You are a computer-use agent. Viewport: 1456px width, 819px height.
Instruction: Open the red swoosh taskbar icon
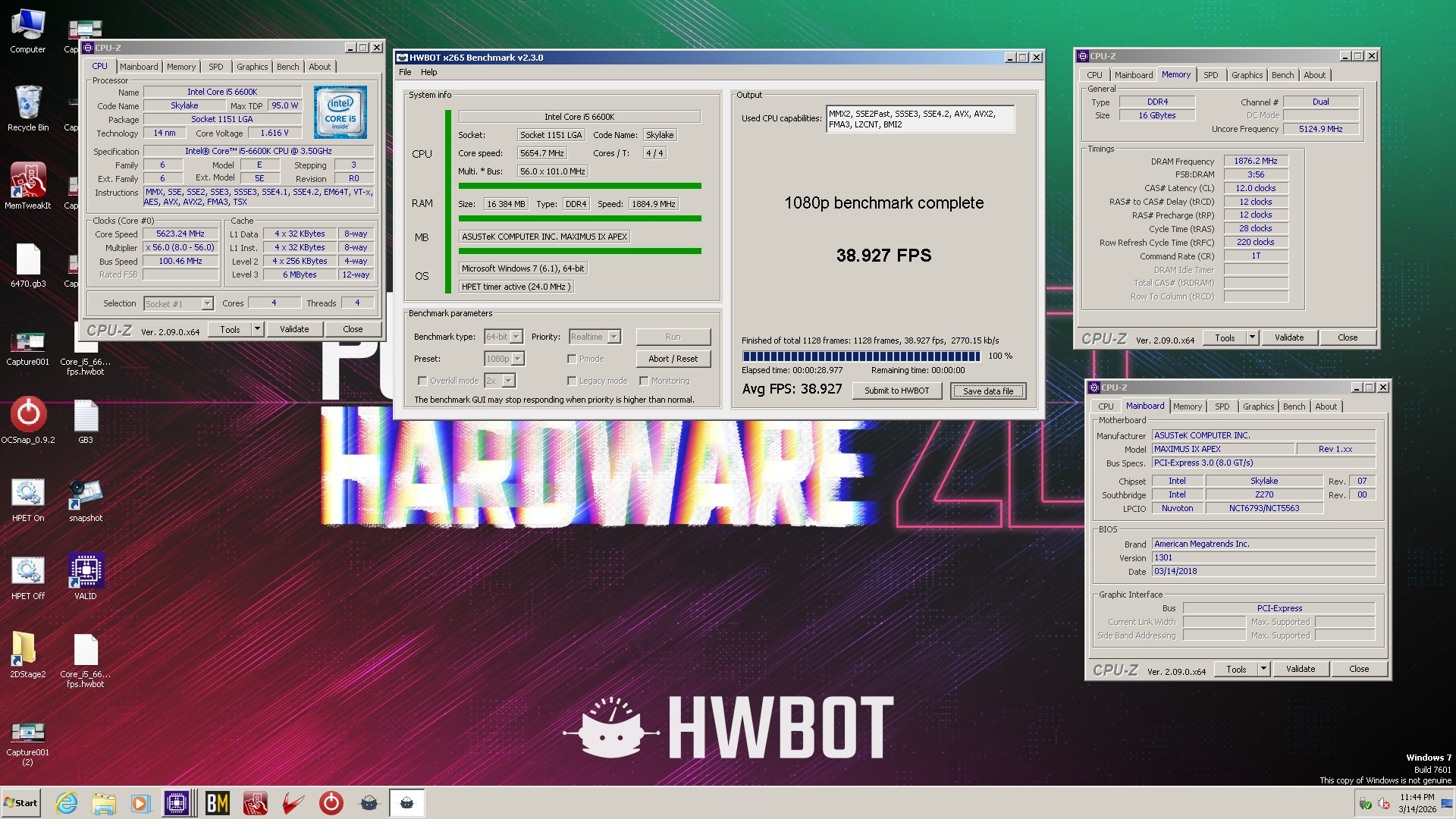point(293,803)
